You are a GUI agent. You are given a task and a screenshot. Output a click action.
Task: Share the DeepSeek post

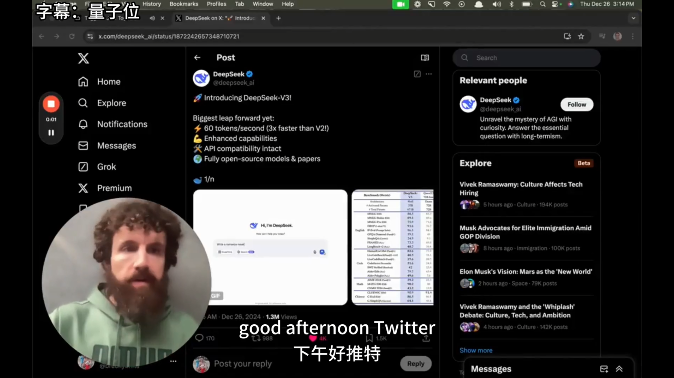(426, 338)
